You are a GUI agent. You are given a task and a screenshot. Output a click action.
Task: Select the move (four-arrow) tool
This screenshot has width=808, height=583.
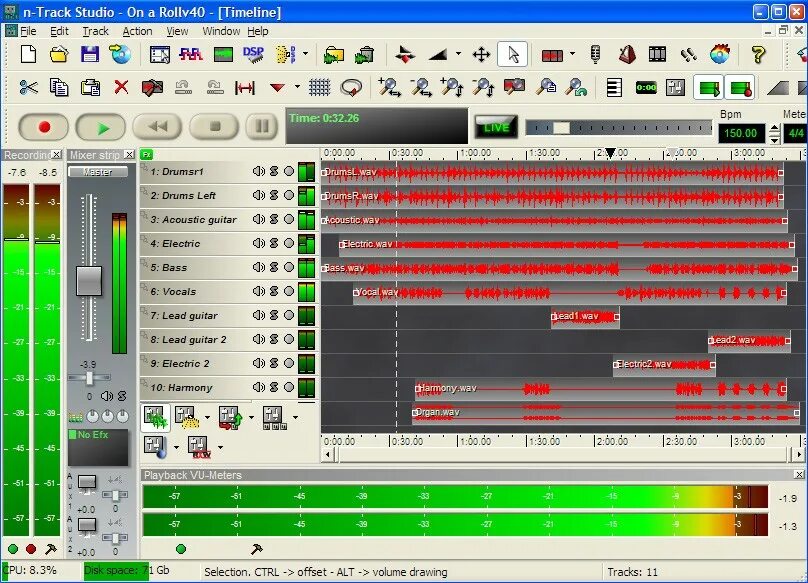(x=481, y=55)
